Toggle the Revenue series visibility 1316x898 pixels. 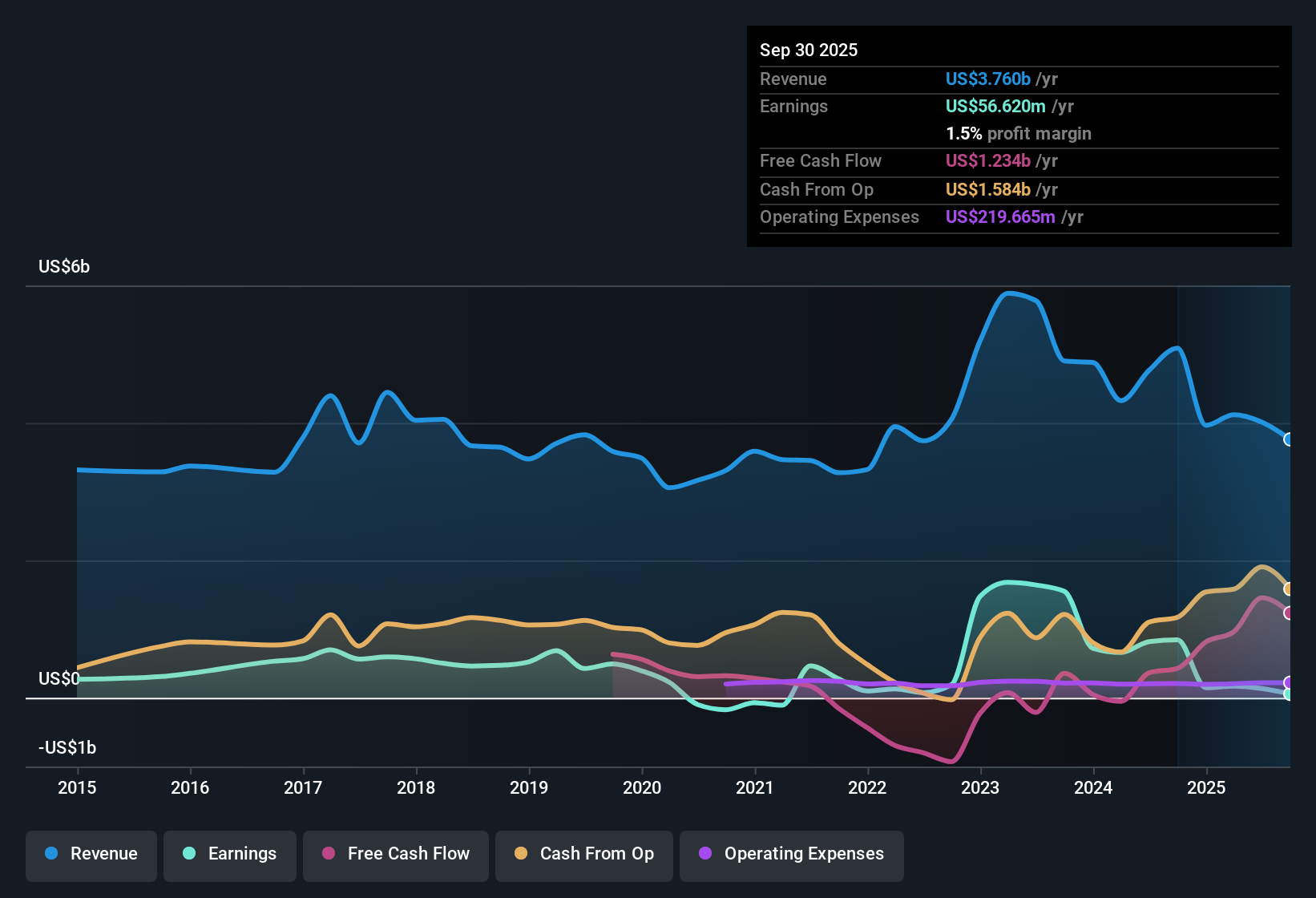pyautogui.click(x=91, y=854)
